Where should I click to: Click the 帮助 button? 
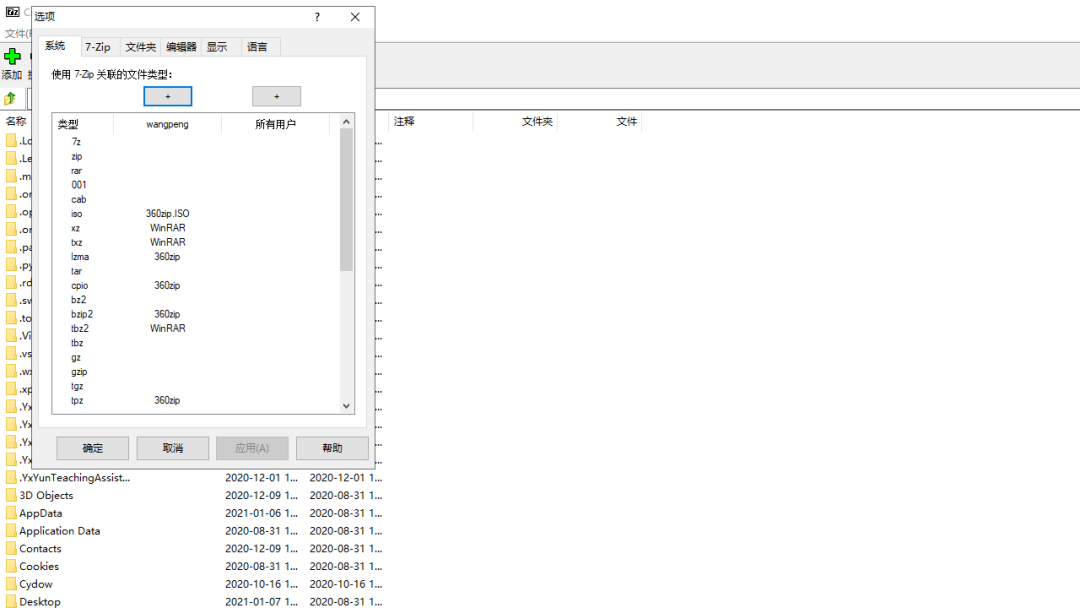click(332, 448)
